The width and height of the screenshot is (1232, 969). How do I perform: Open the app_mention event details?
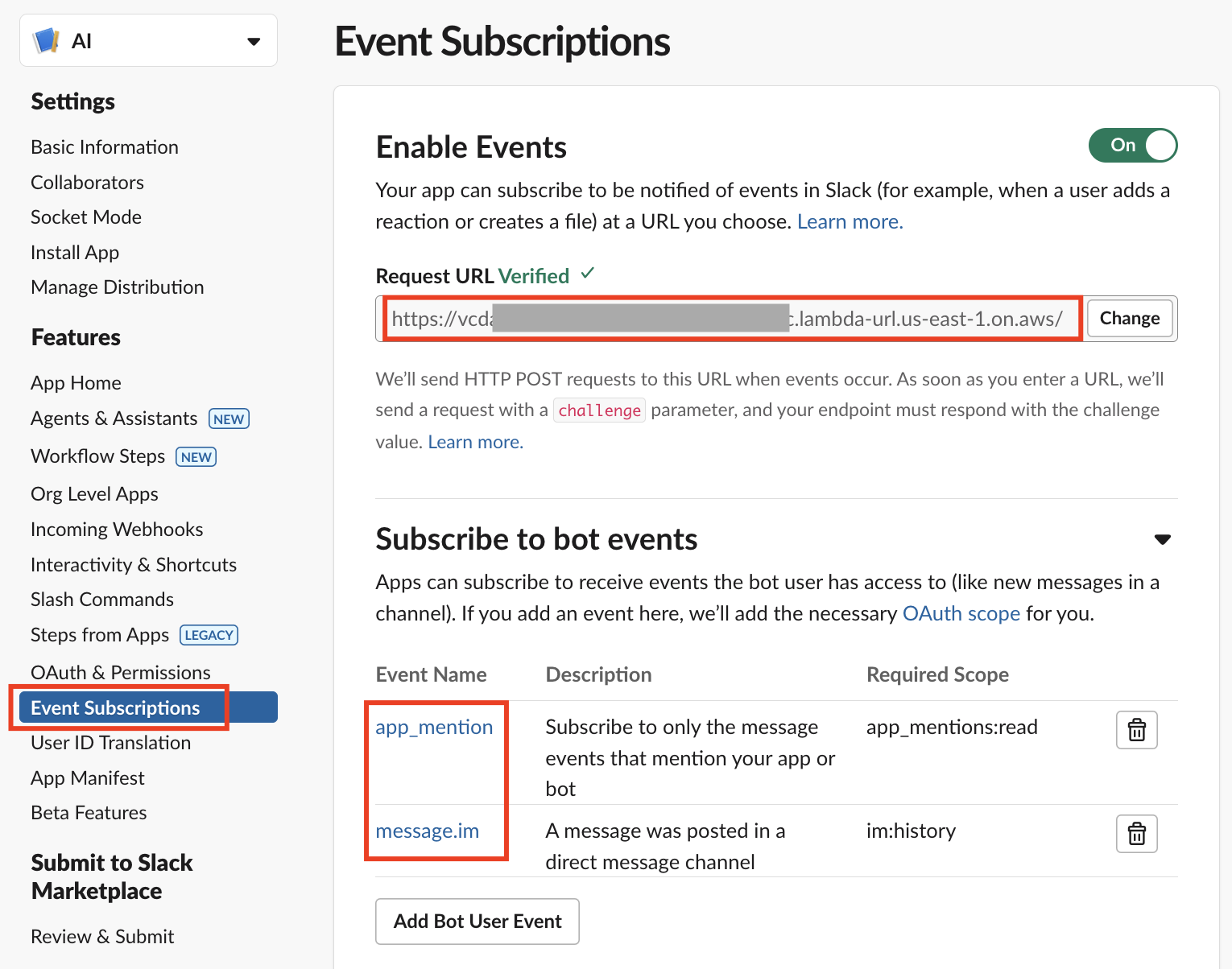[x=434, y=727]
